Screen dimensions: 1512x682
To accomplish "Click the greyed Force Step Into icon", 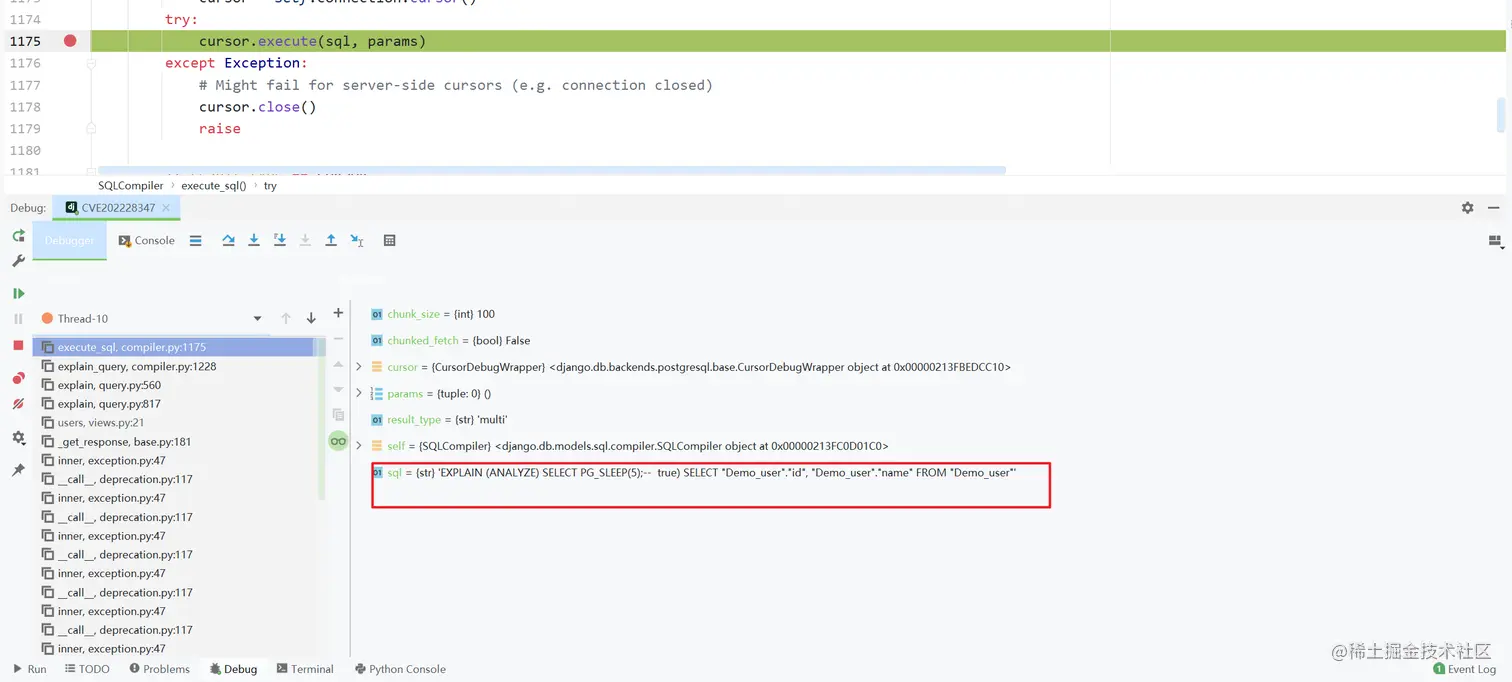I will [305, 240].
